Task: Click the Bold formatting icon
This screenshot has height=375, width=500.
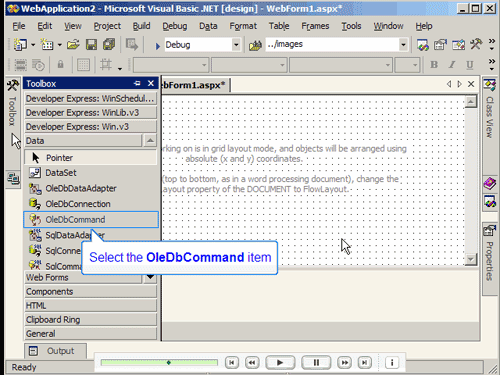Action: [x=434, y=65]
